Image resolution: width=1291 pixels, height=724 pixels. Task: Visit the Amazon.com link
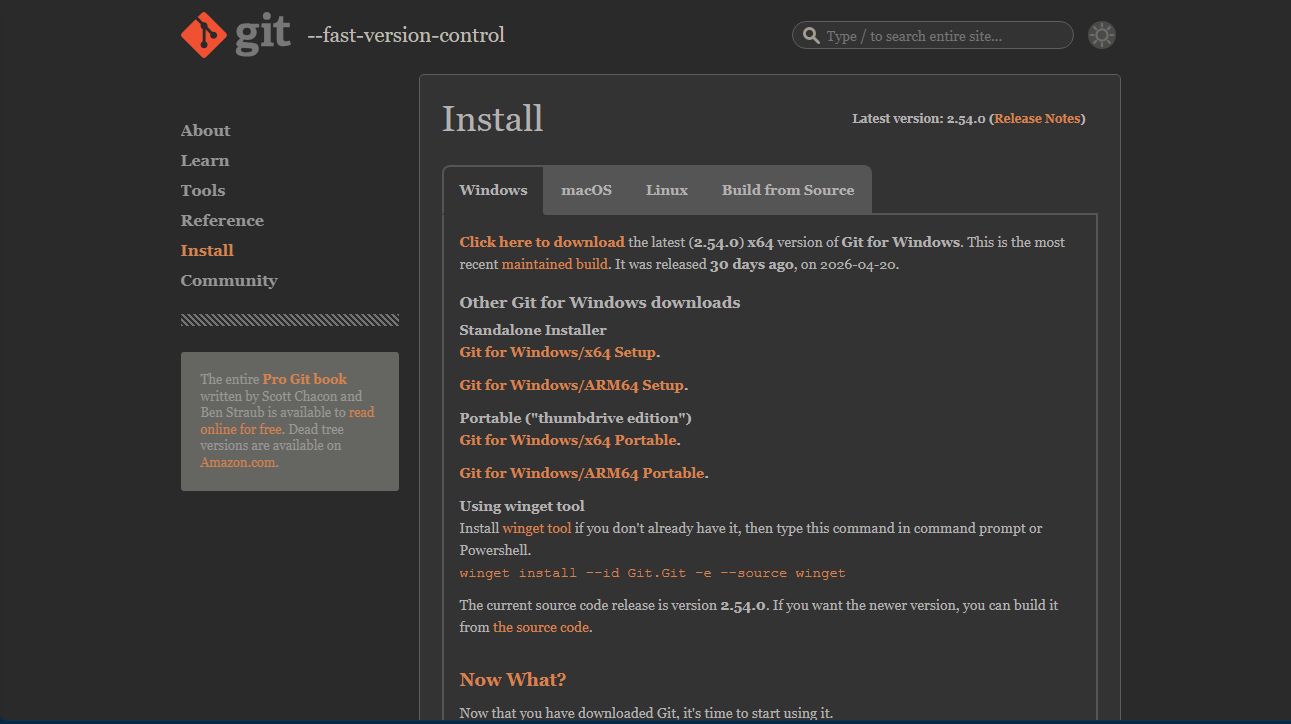238,462
